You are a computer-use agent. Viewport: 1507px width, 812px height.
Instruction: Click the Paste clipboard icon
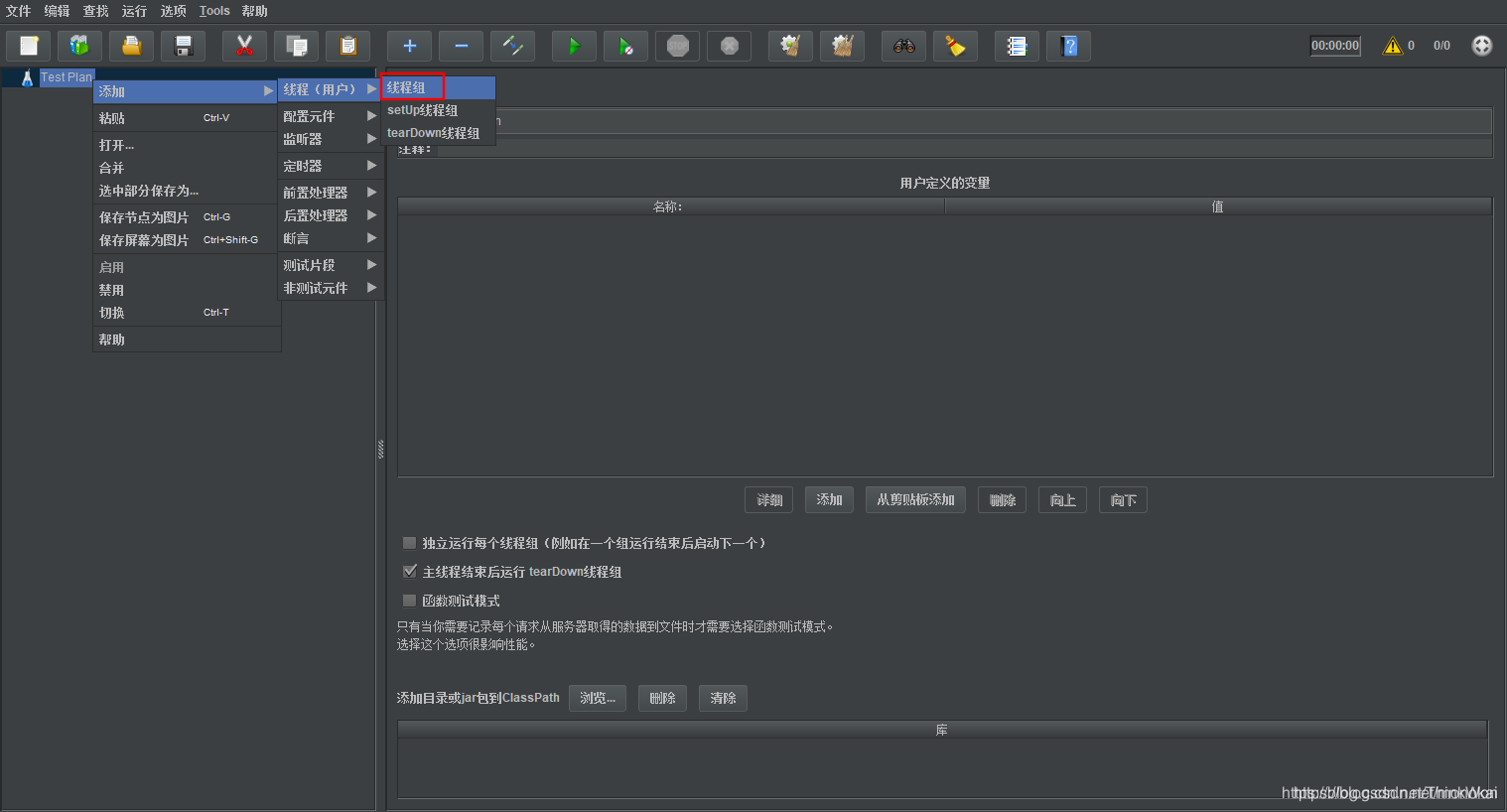coord(347,46)
